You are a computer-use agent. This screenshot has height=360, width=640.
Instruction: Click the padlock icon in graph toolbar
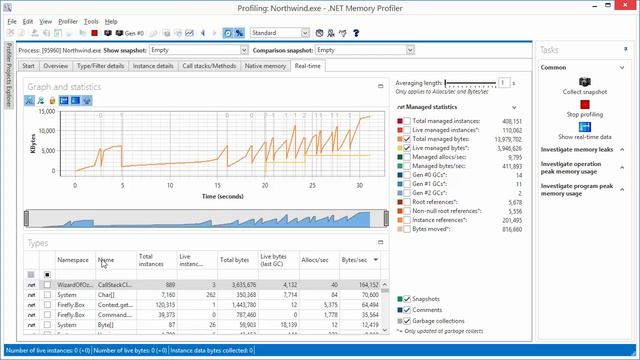(52, 100)
